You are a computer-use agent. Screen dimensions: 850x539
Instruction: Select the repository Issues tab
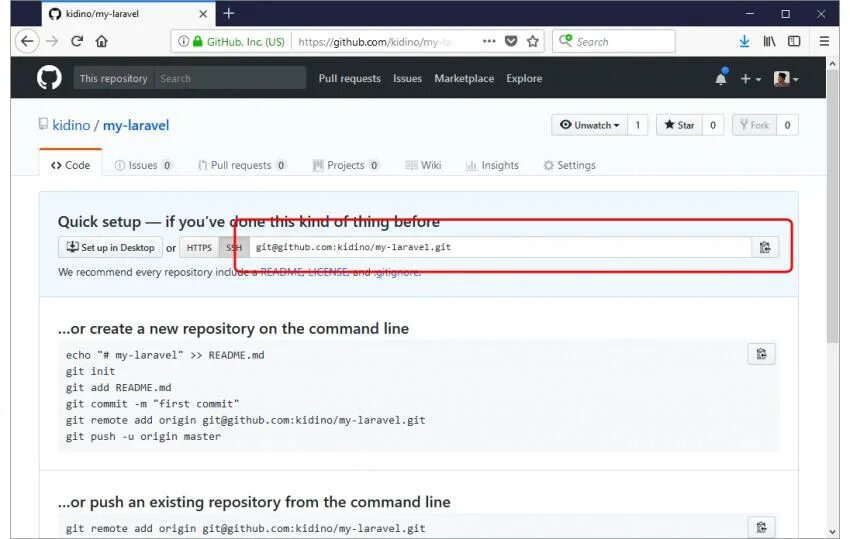pyautogui.click(x=144, y=165)
